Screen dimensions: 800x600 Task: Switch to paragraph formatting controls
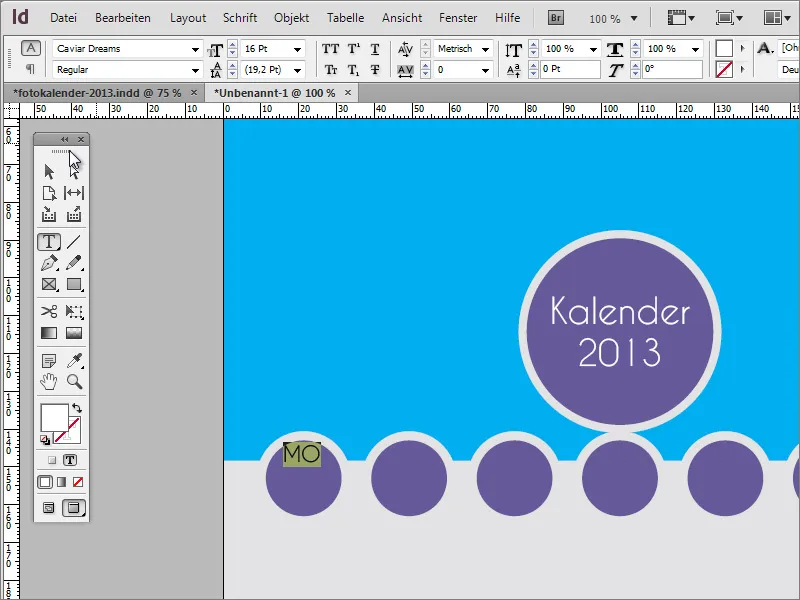pos(31,68)
